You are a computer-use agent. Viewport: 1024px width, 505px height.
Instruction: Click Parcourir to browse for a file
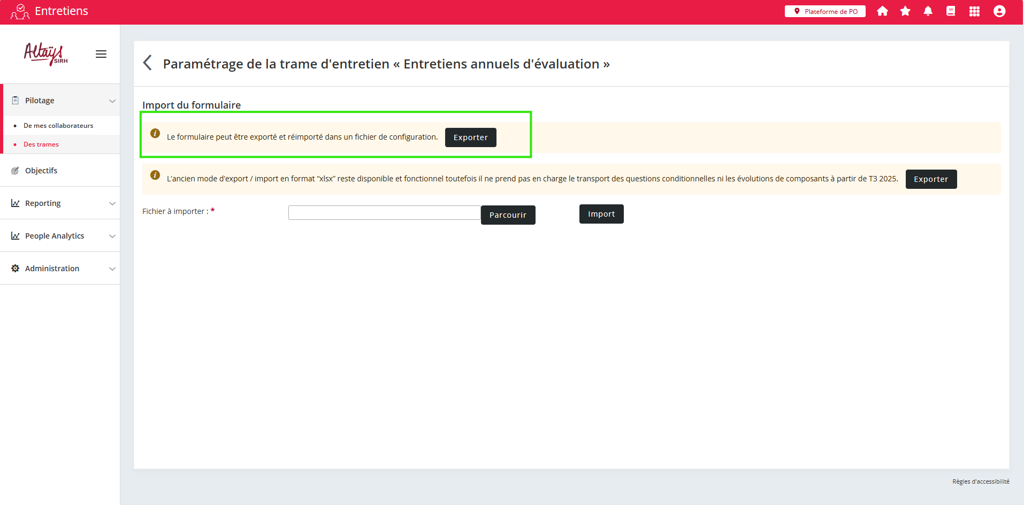(x=508, y=215)
